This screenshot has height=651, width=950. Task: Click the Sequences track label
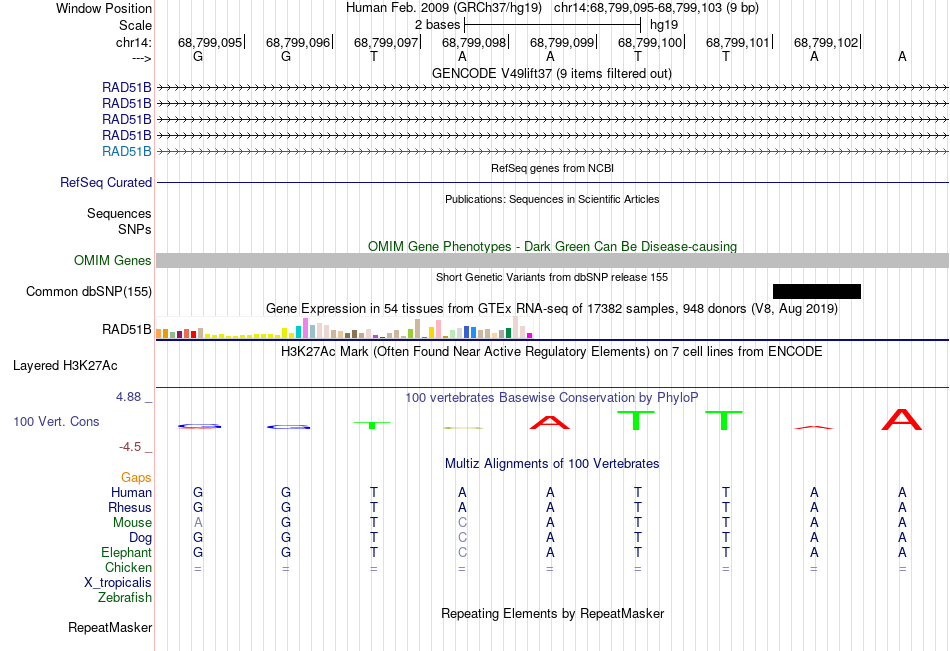click(x=119, y=213)
